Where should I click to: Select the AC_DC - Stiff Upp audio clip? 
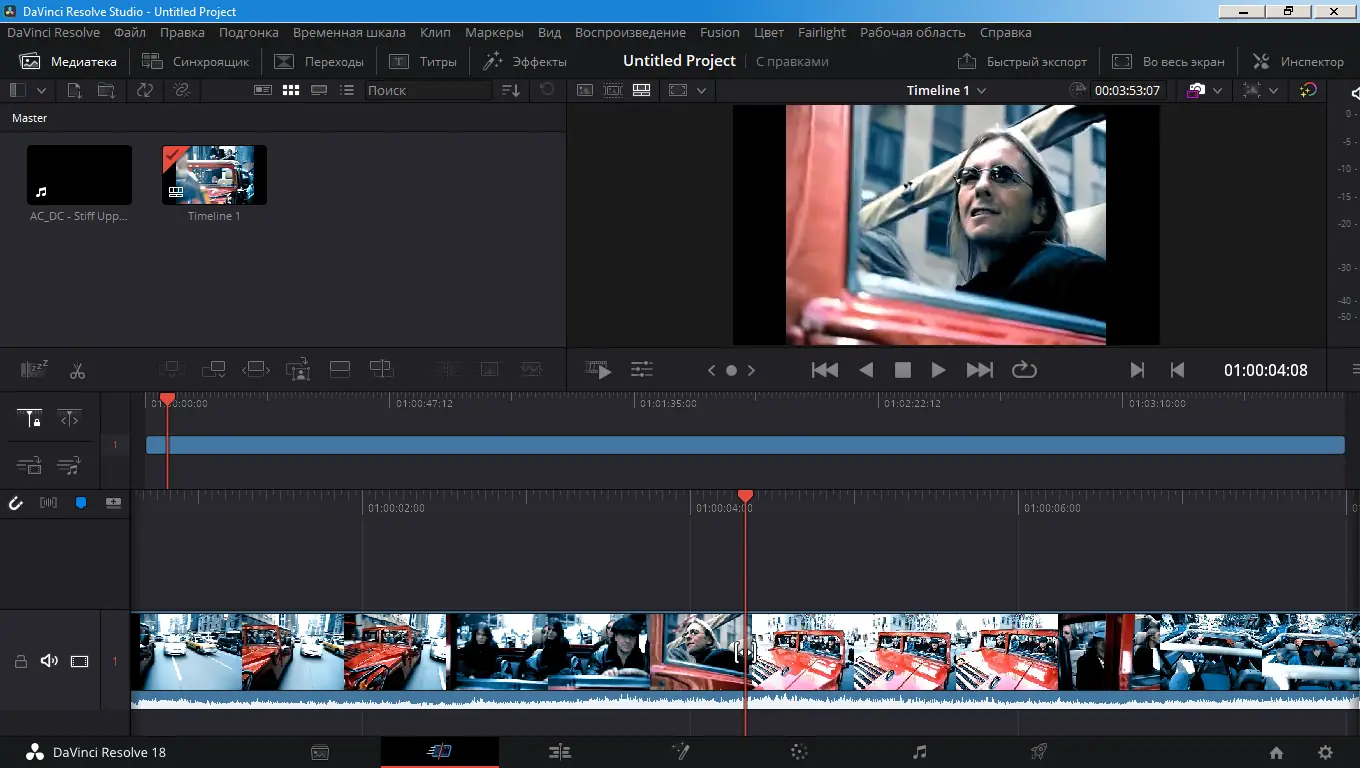tap(79, 174)
